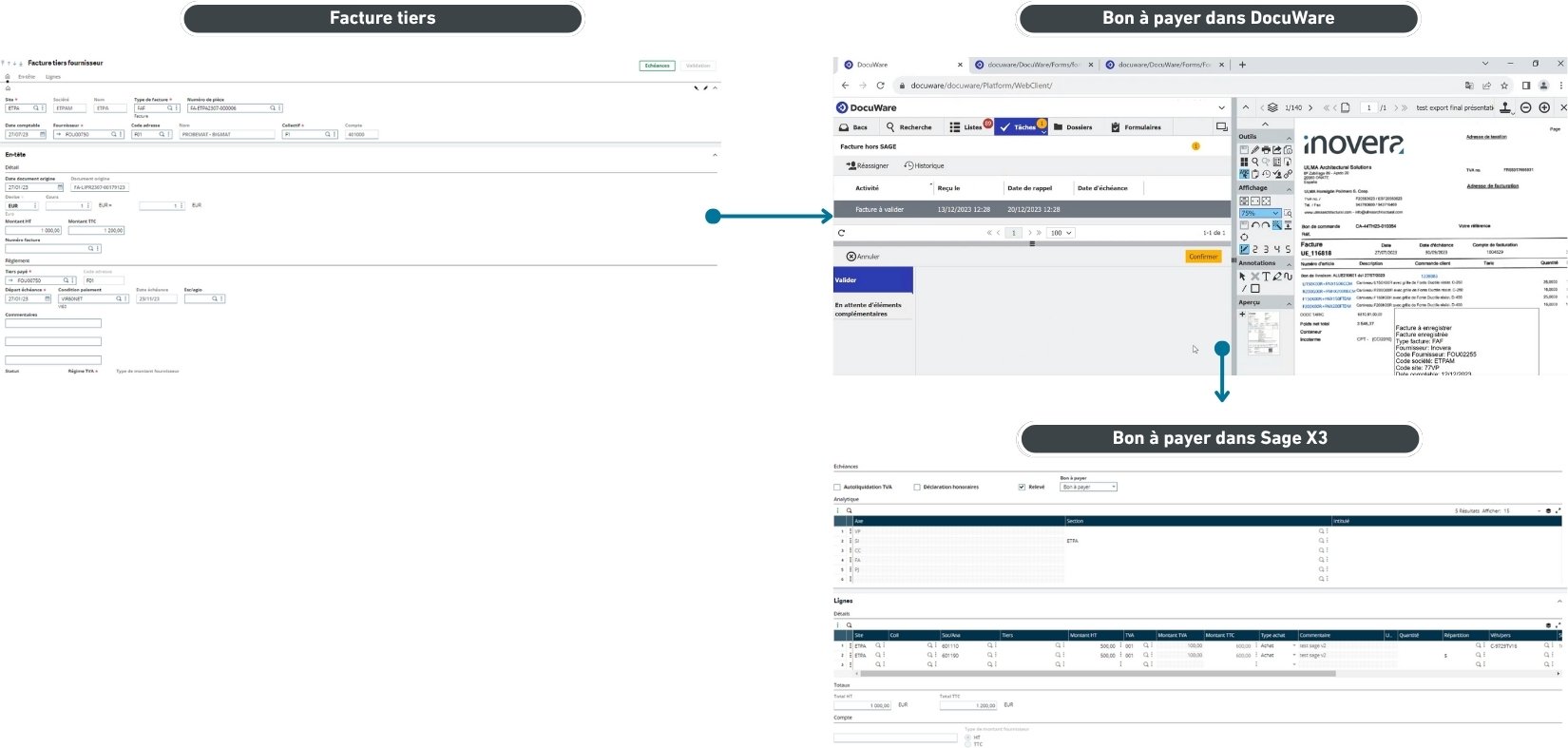Open the Bon à payer dropdown

1089,487
